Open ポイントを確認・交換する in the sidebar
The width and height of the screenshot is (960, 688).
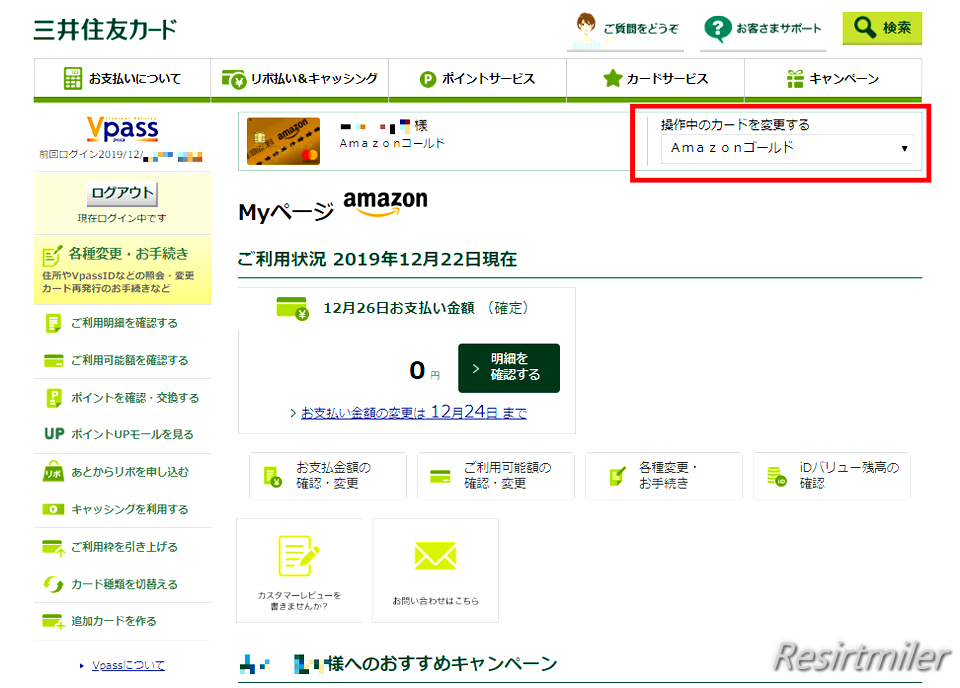pos(122,398)
